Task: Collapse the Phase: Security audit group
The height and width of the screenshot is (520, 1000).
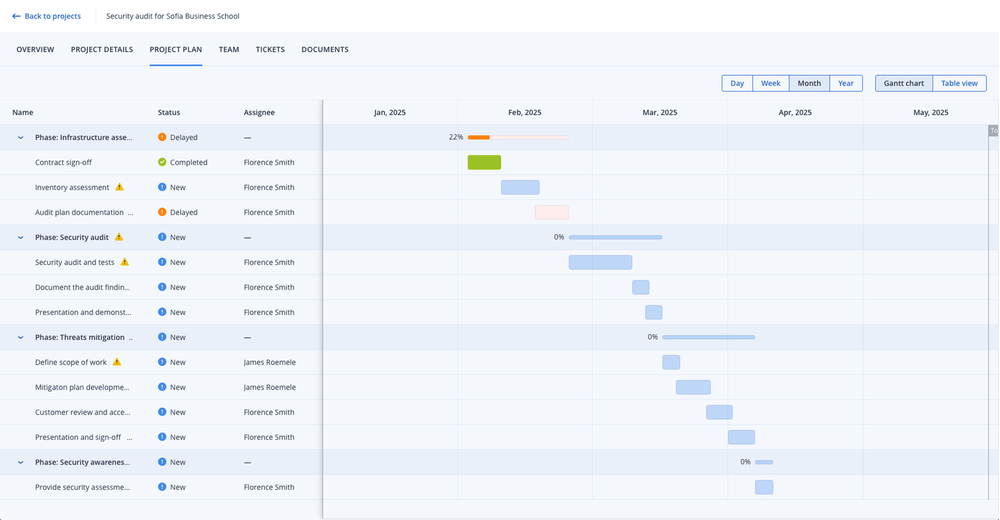Action: click(x=20, y=237)
